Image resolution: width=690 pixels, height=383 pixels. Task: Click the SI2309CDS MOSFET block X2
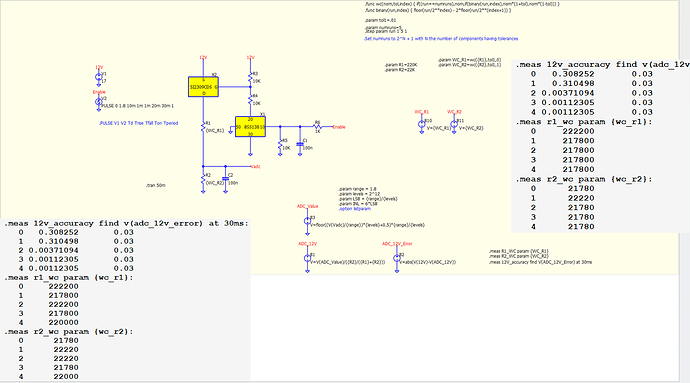203,87
